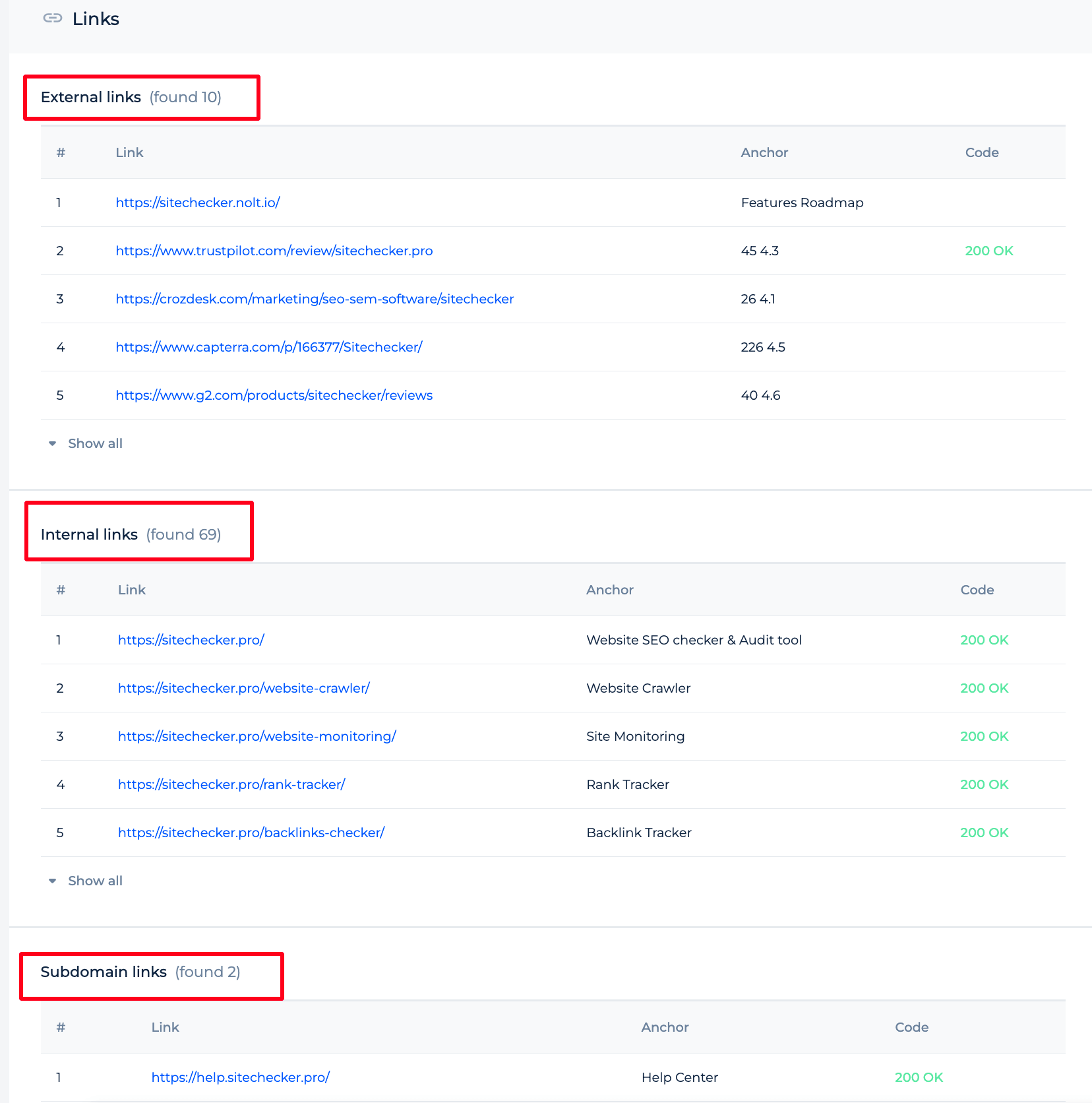Expand Show all under External links
Screen dimensions: 1092x1103
(86, 443)
